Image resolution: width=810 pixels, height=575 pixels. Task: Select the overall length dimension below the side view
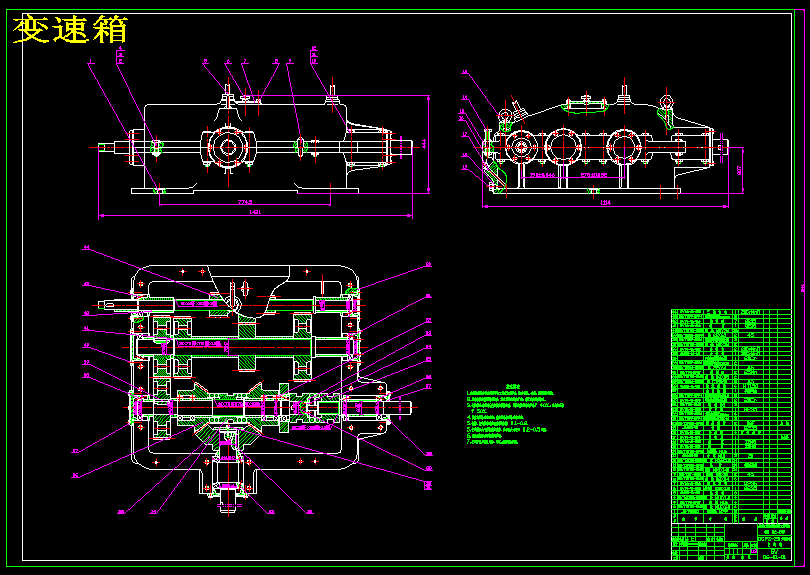tap(605, 203)
